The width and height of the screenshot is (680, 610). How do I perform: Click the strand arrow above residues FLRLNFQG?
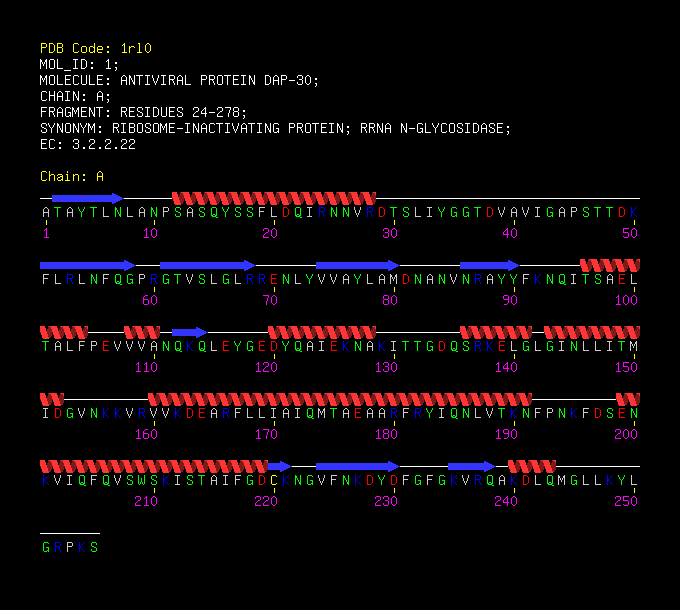(x=88, y=265)
